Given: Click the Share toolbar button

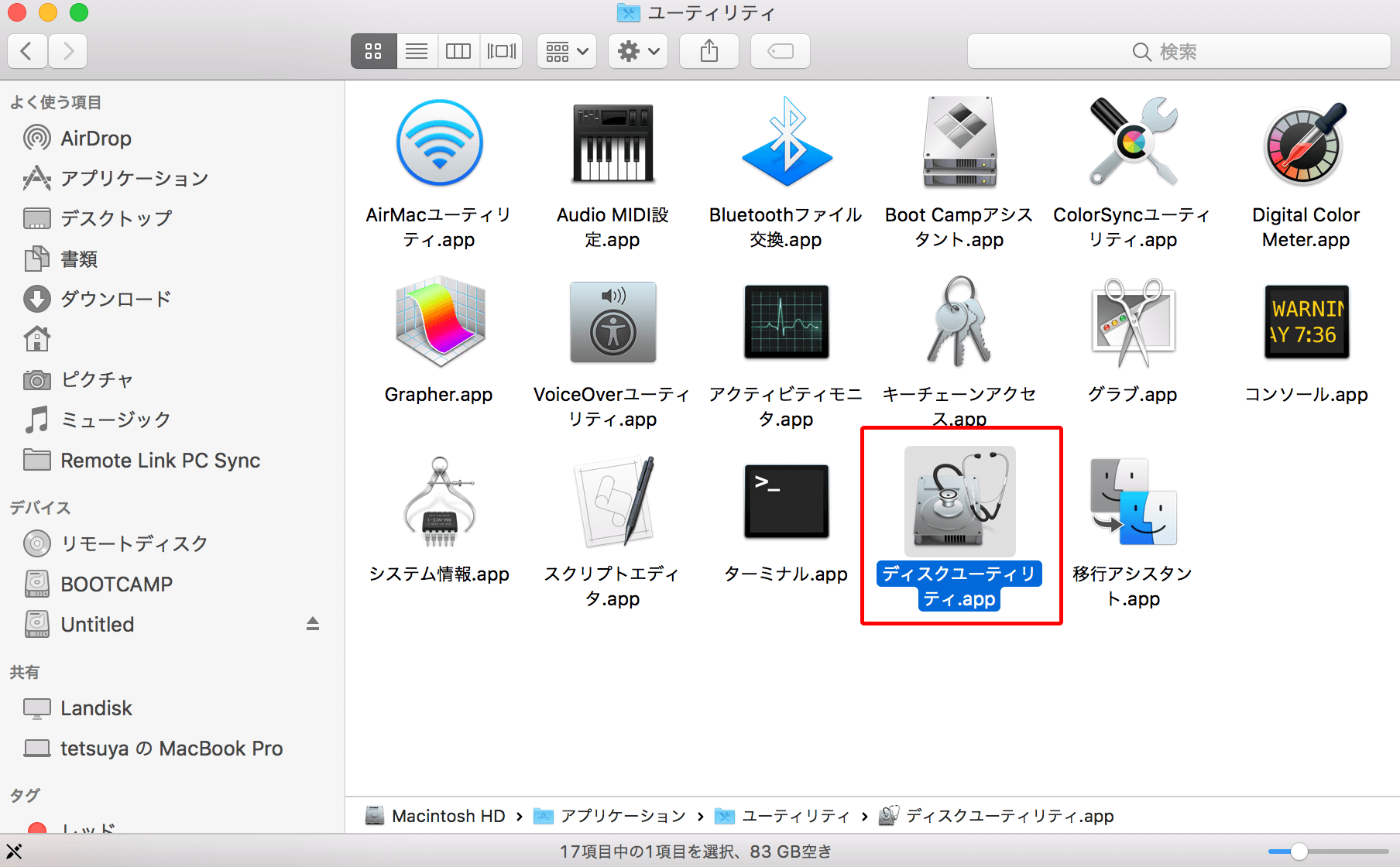Looking at the screenshot, I should pos(709,51).
